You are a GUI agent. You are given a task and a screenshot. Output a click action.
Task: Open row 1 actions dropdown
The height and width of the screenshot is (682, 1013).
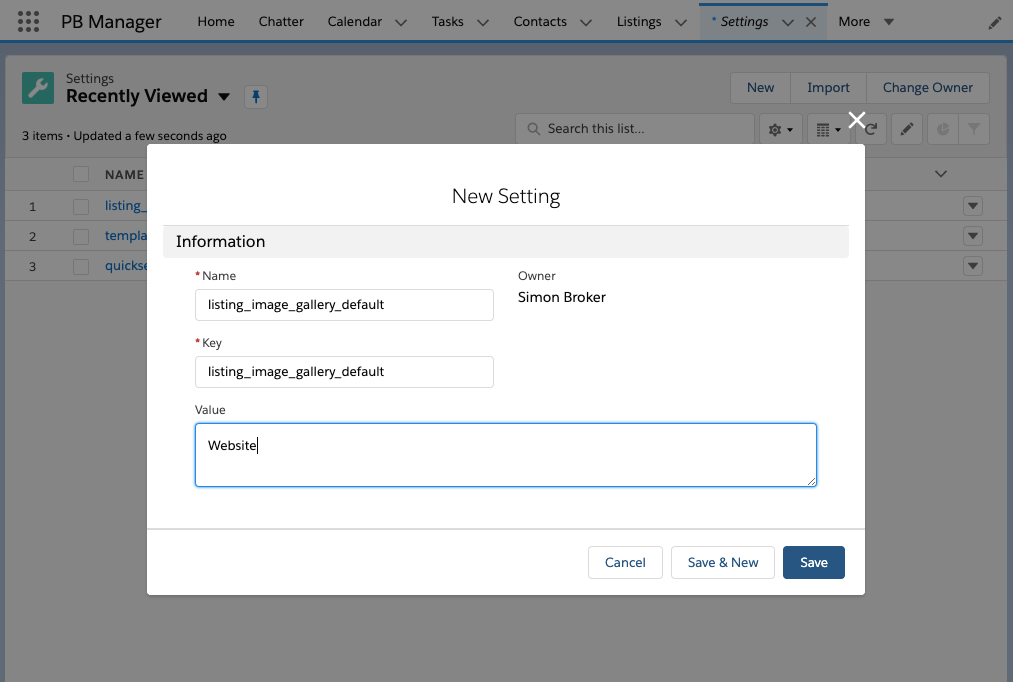[x=973, y=206]
